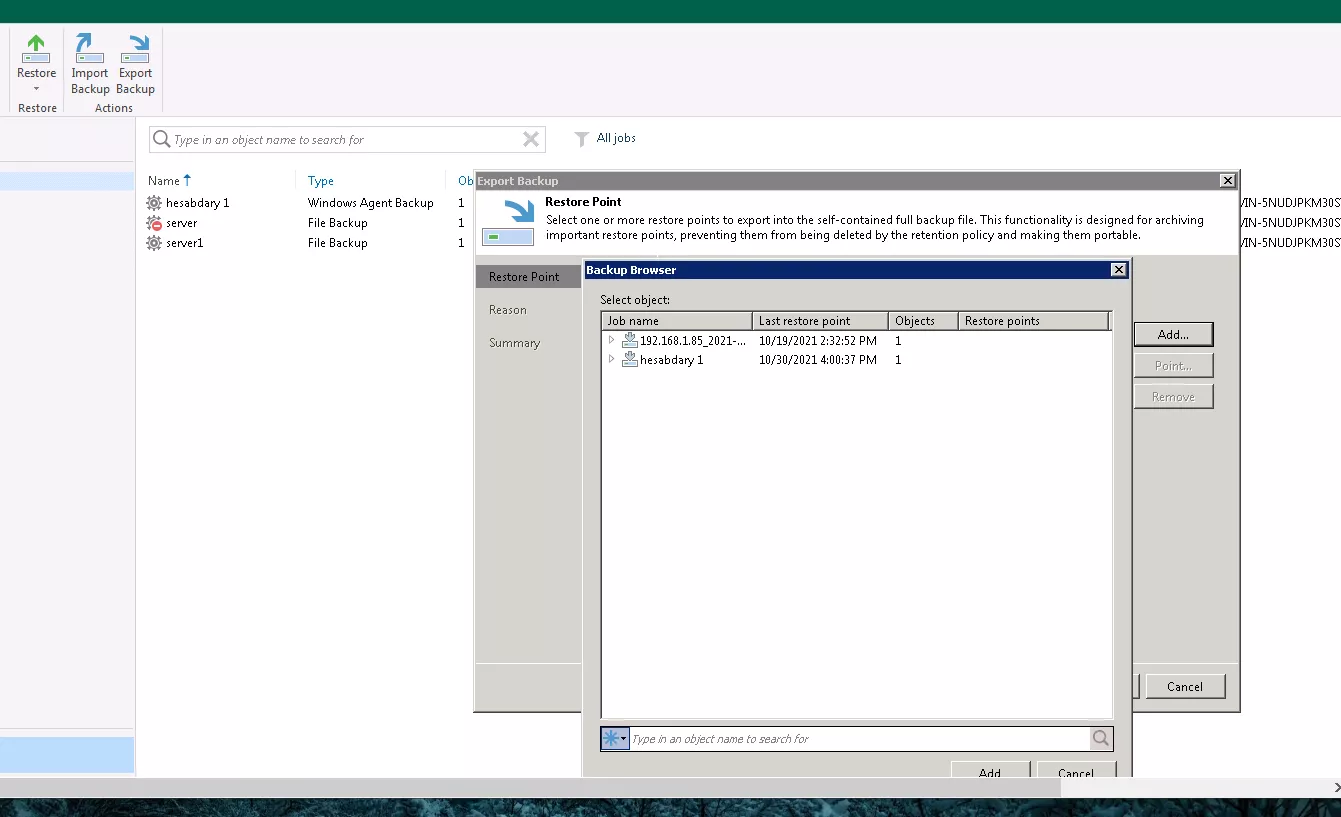Image resolution: width=1341 pixels, height=817 pixels.
Task: Click the 192.168.1.85_2021 job backup icon
Action: point(630,340)
